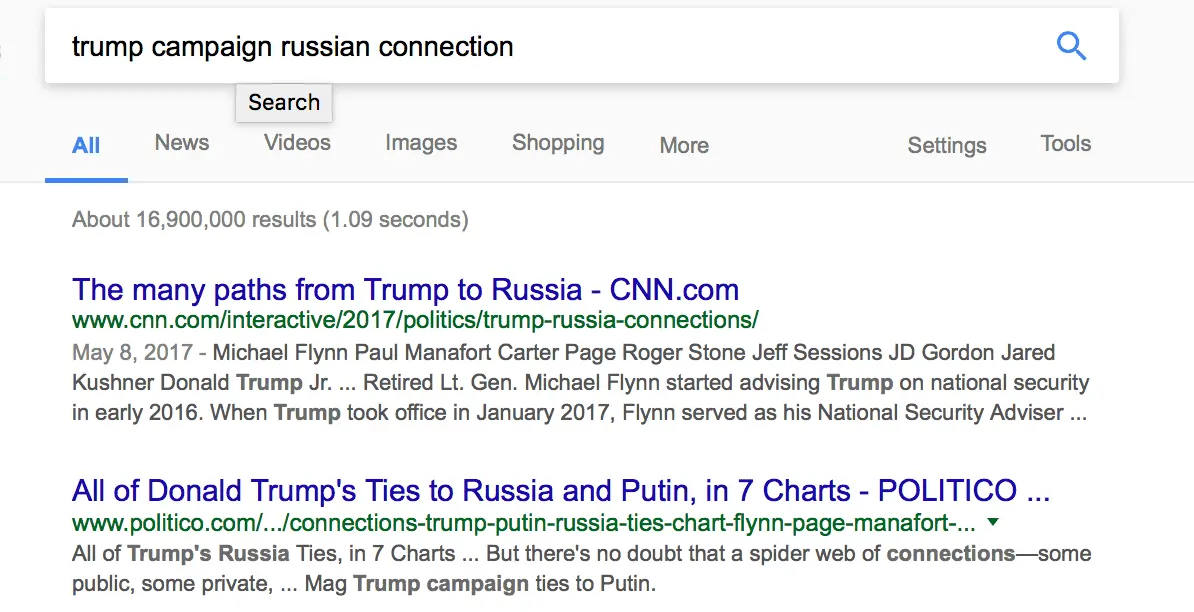Switch to Images search results
This screenshot has height=612, width=1194.
(420, 144)
